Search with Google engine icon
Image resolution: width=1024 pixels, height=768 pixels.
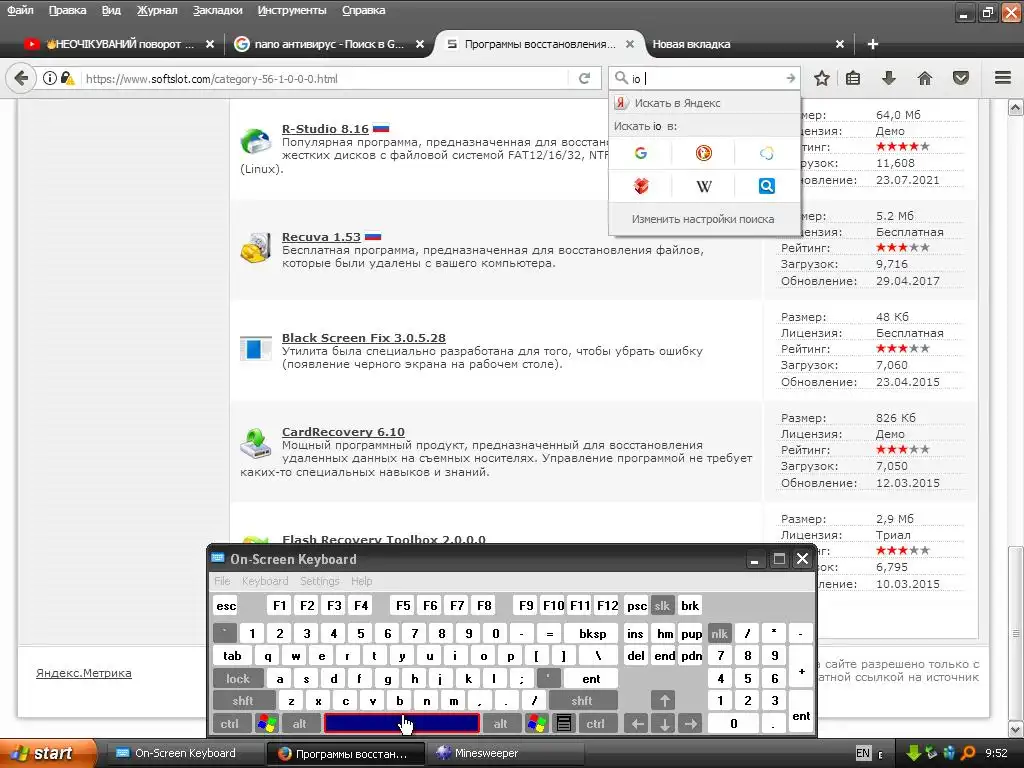pos(641,153)
